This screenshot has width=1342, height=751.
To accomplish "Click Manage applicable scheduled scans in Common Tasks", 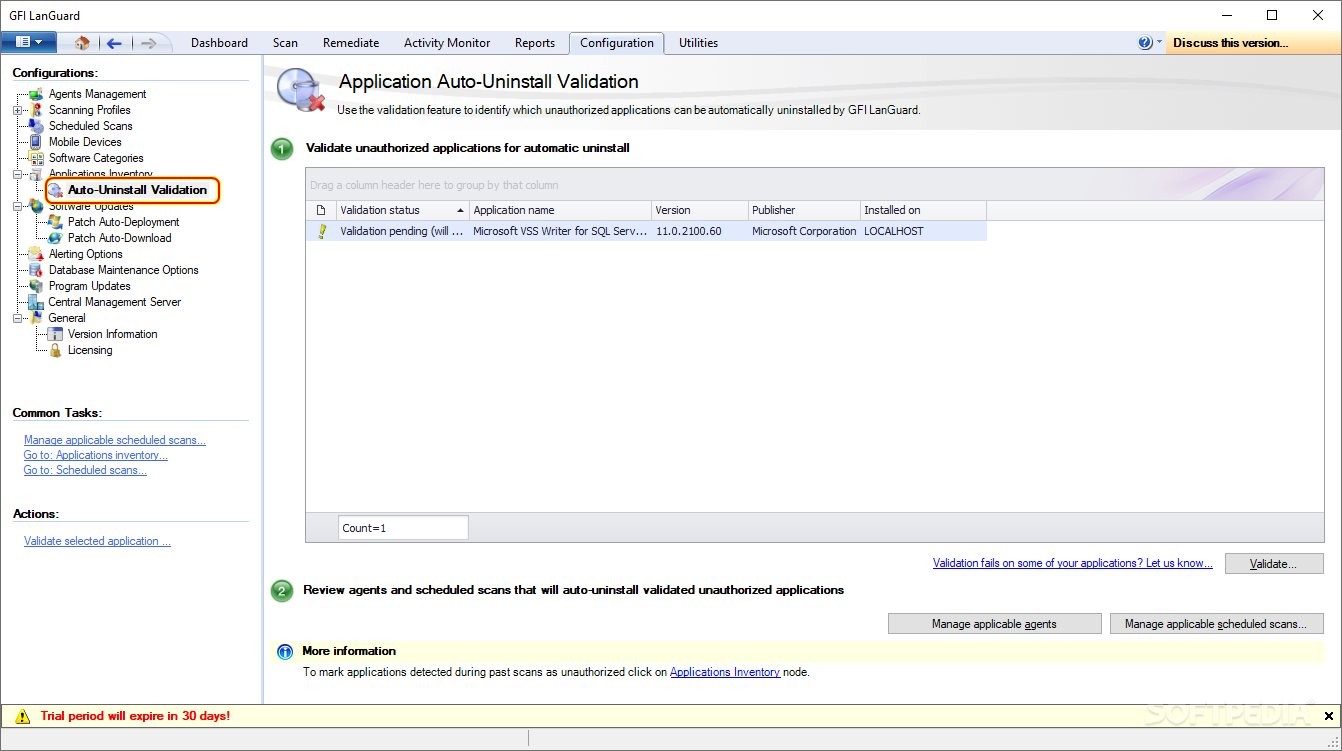I will tap(115, 440).
